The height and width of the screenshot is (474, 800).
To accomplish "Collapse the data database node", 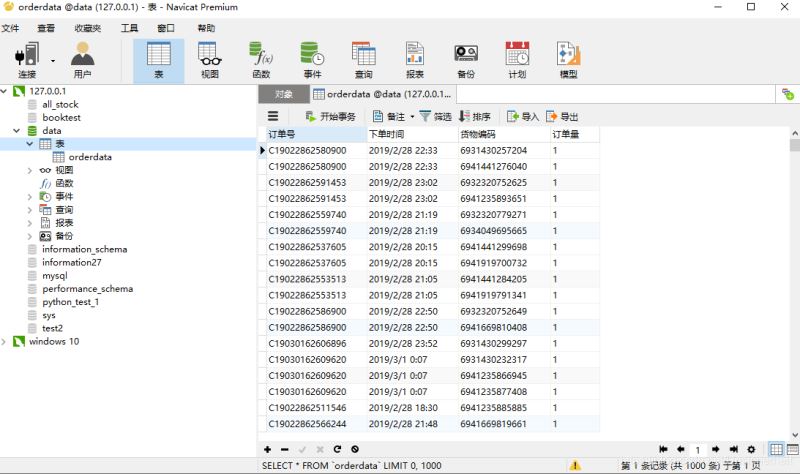I will coord(17,131).
